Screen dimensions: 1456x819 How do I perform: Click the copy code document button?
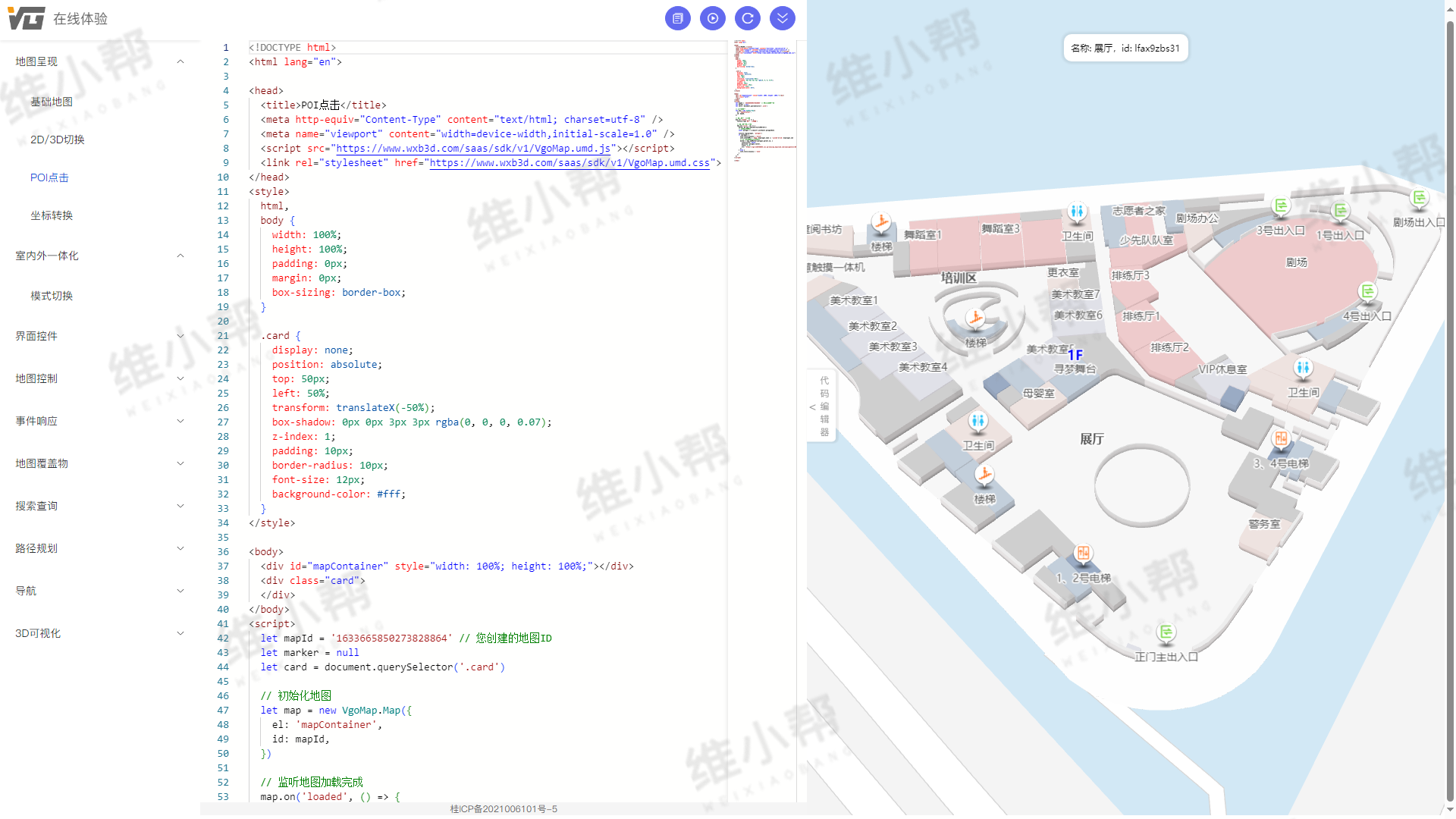point(677,18)
